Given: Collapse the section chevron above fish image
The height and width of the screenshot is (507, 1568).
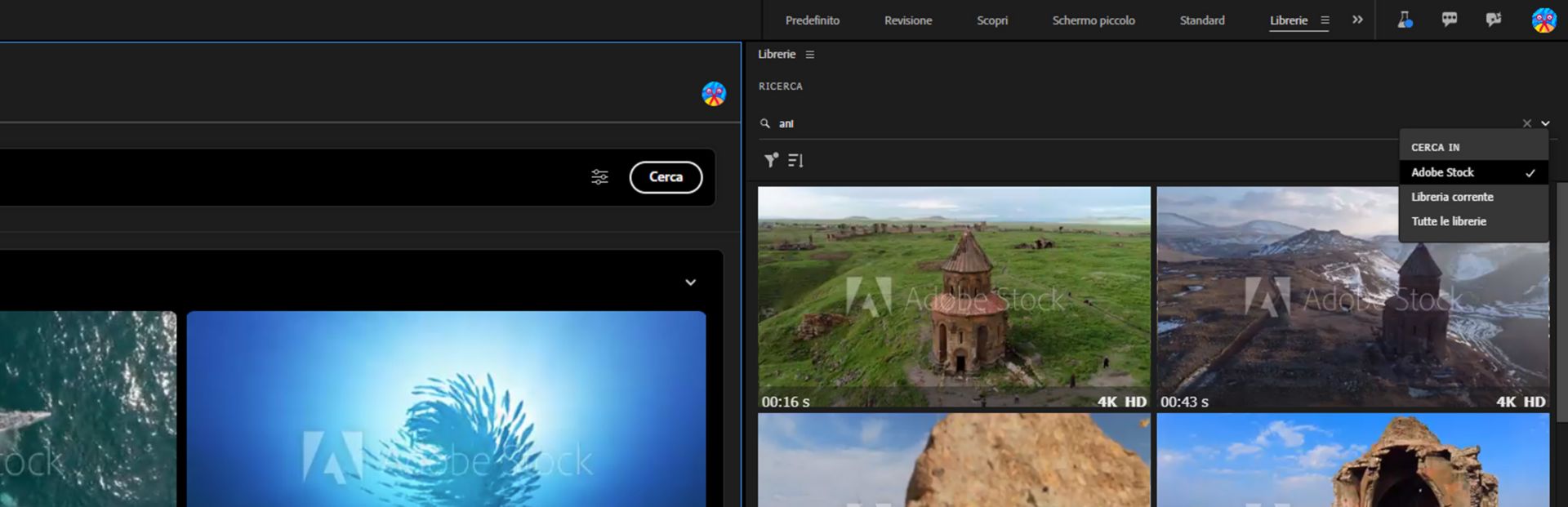Looking at the screenshot, I should (x=690, y=282).
